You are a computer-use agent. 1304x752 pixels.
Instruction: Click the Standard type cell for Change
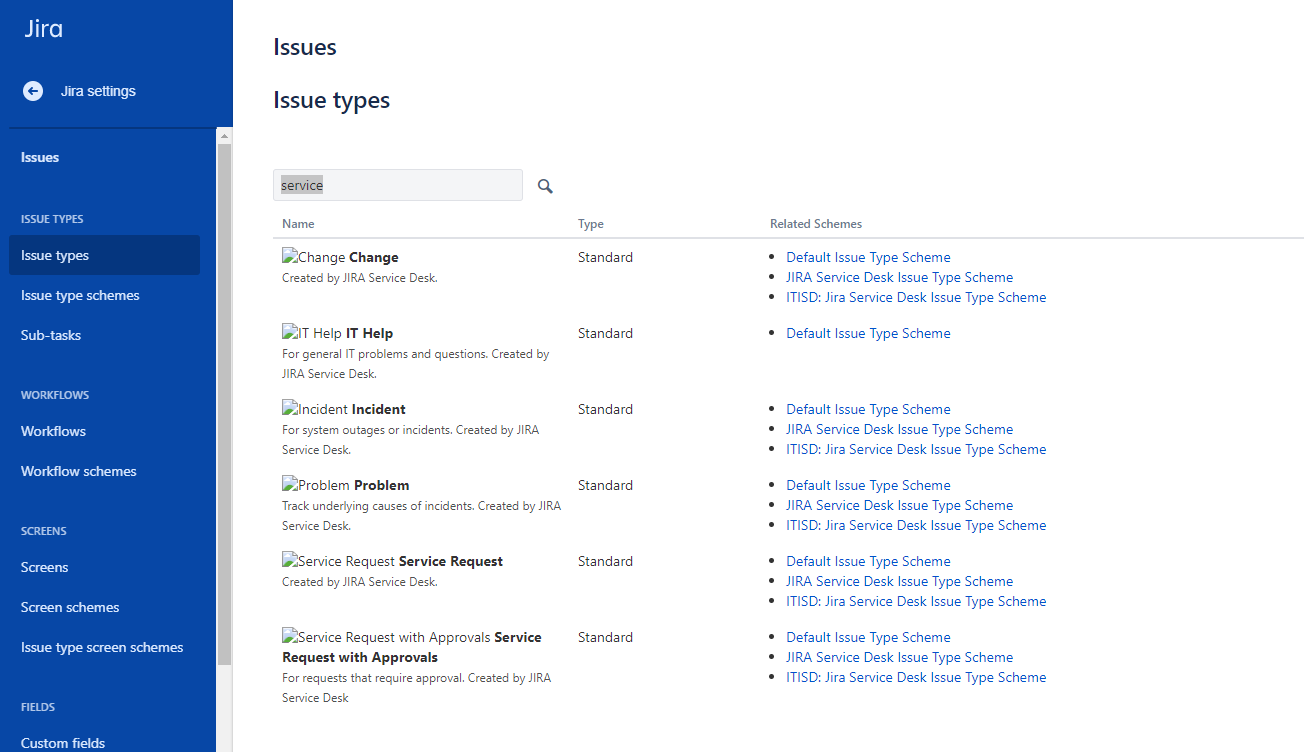pos(605,257)
